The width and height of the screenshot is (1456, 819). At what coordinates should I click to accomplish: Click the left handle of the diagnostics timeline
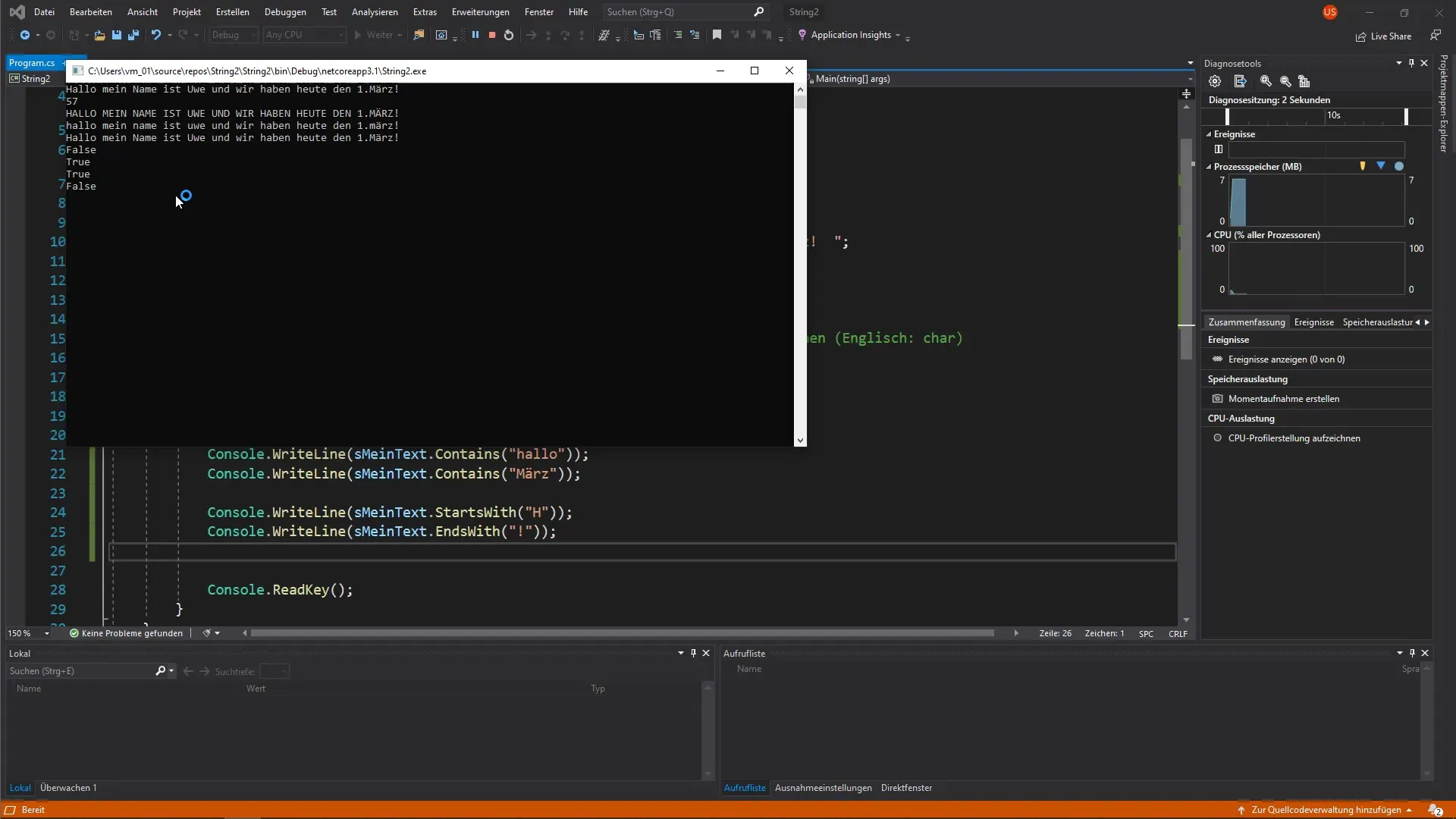[1227, 116]
